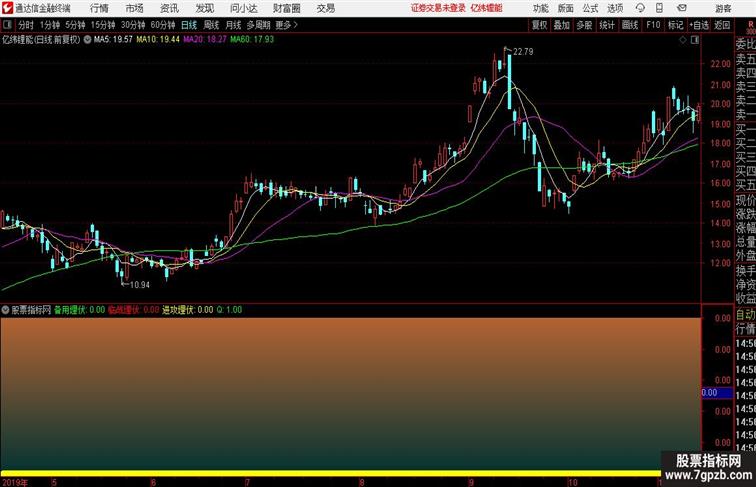The image size is (756, 487).
Task: Select the 月线 period tab
Action: pos(233,25)
